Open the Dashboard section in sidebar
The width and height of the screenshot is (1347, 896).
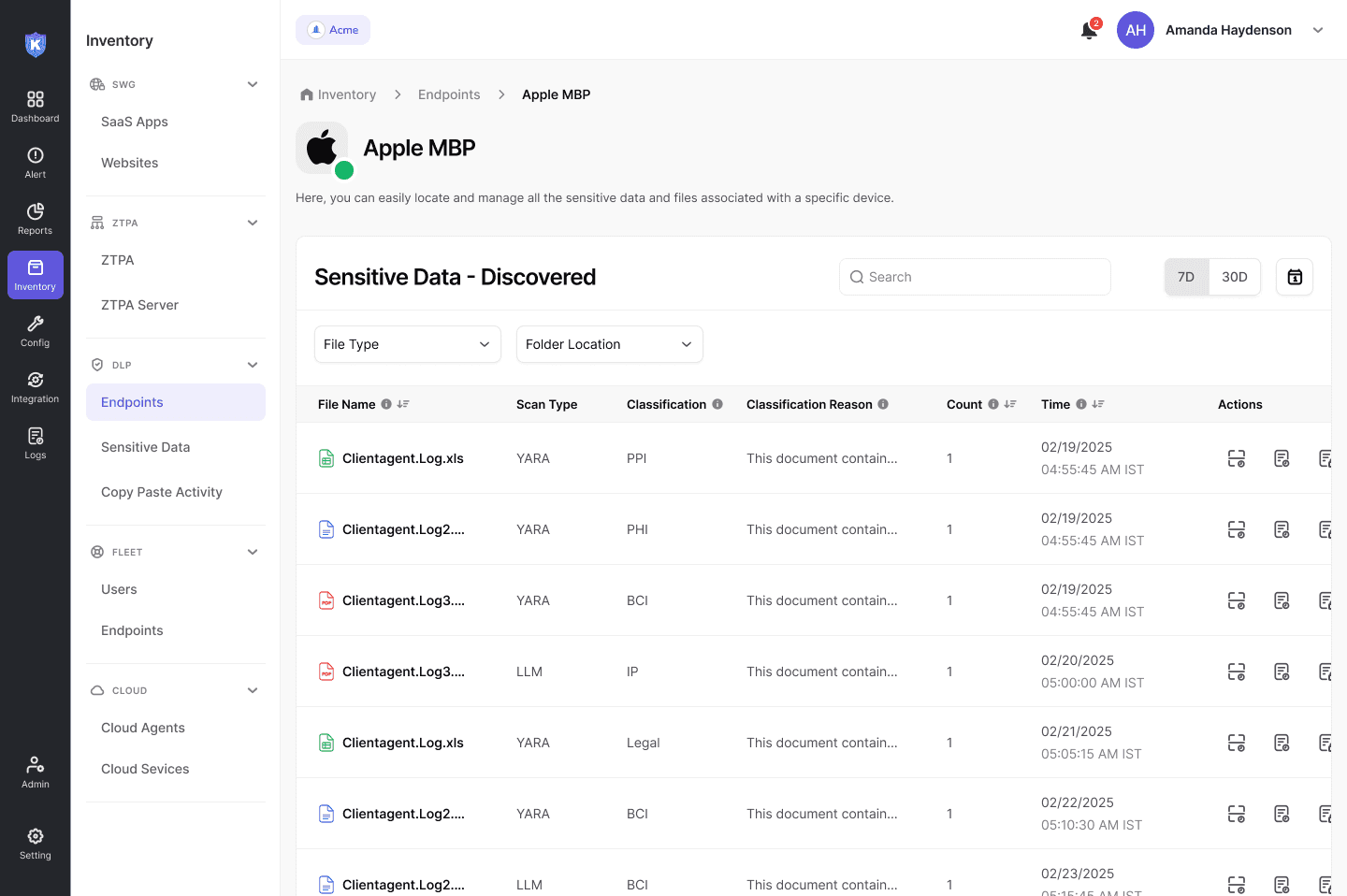[x=36, y=107]
